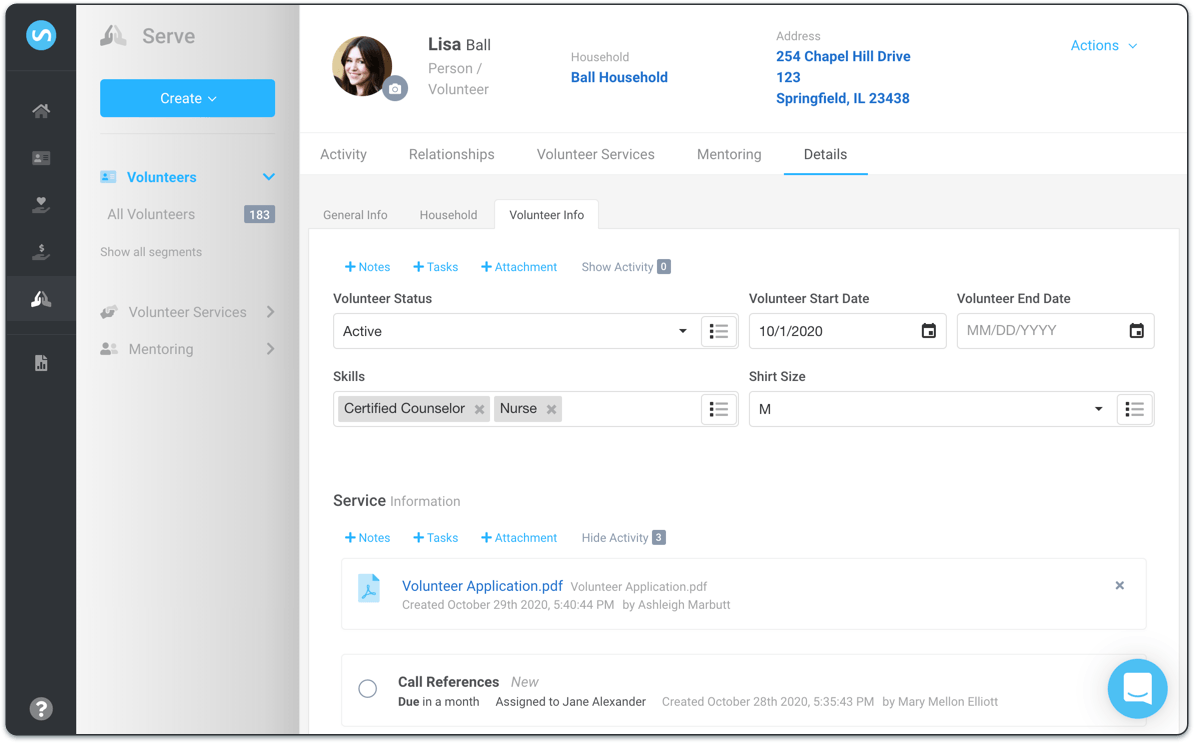Open the chat support bubble
The width and height of the screenshot is (1194, 743).
point(1137,688)
